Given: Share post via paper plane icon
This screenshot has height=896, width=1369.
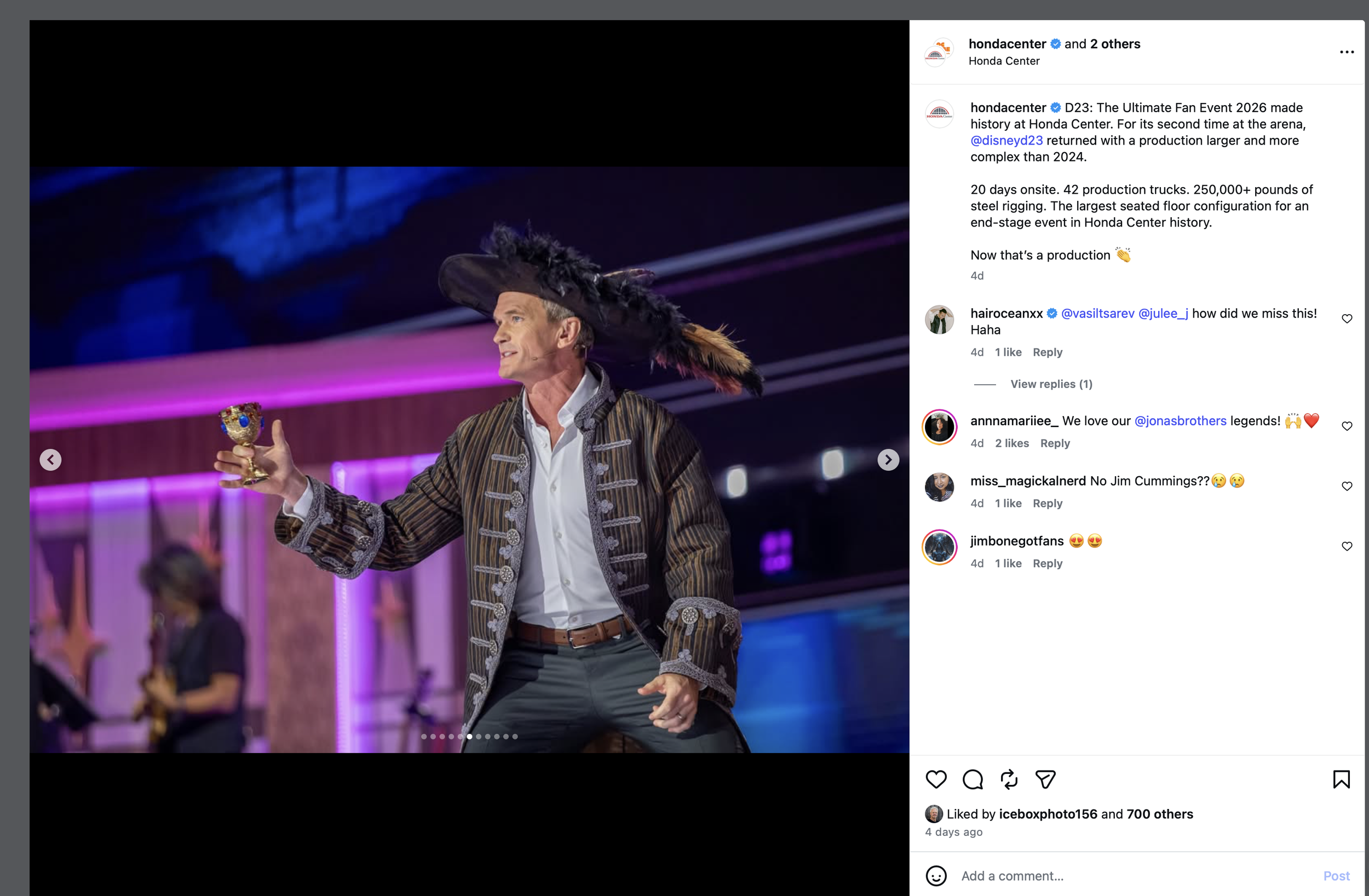Looking at the screenshot, I should [x=1045, y=779].
